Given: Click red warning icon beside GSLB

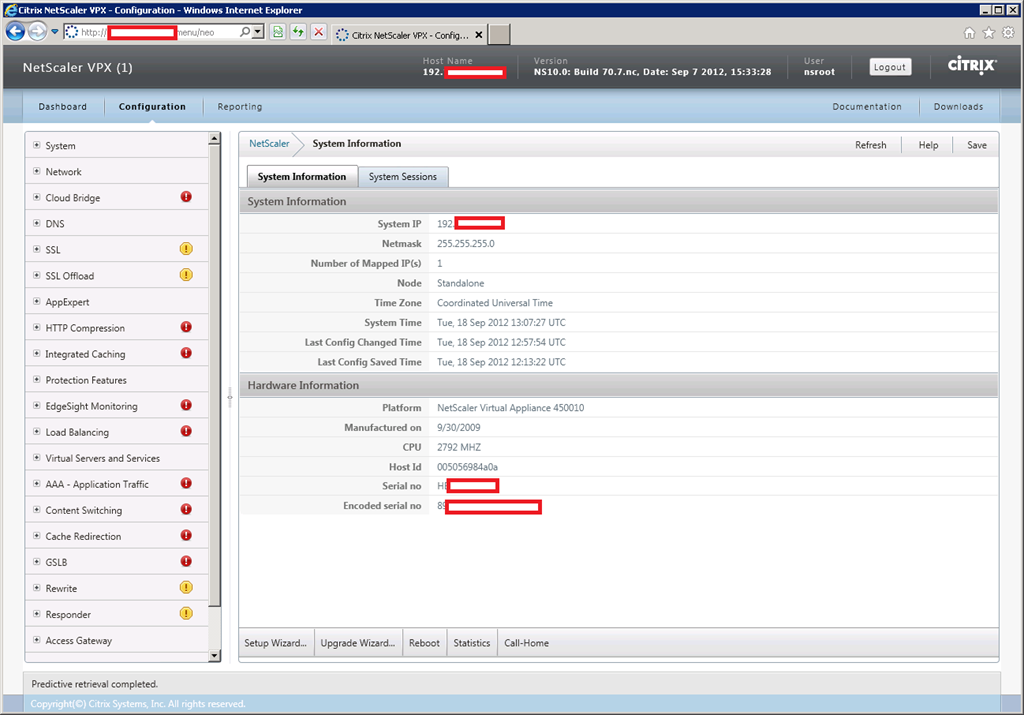Looking at the screenshot, I should point(186,562).
